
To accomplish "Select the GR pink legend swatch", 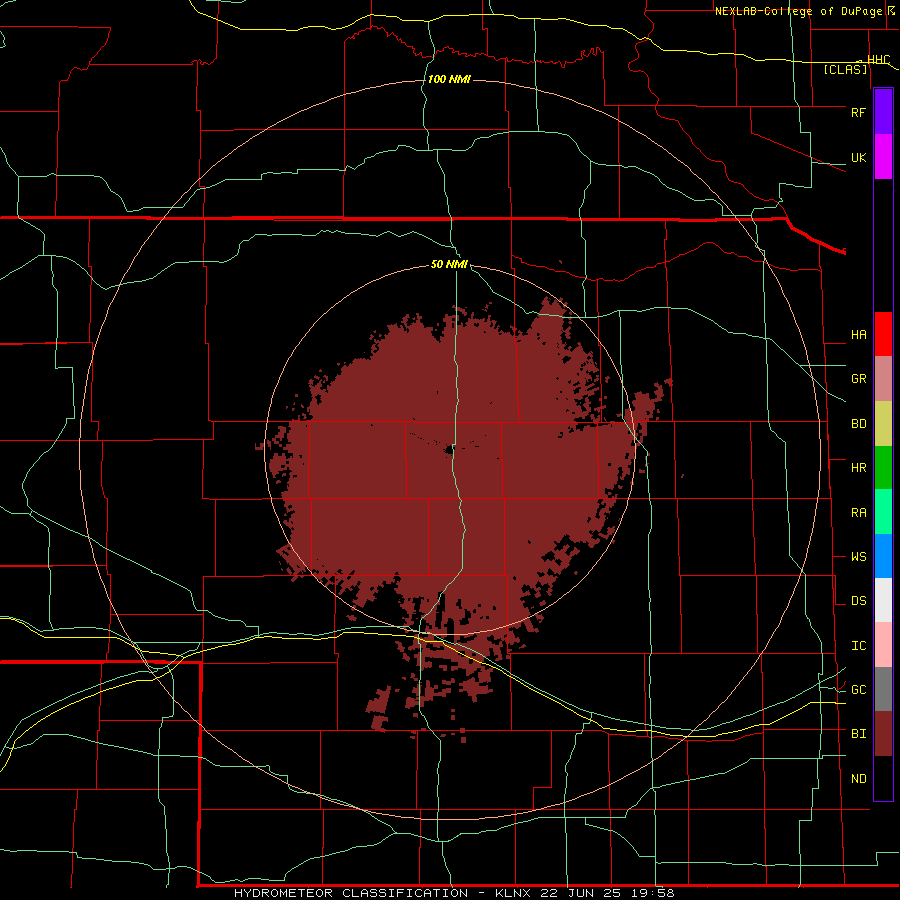I will click(x=883, y=379).
